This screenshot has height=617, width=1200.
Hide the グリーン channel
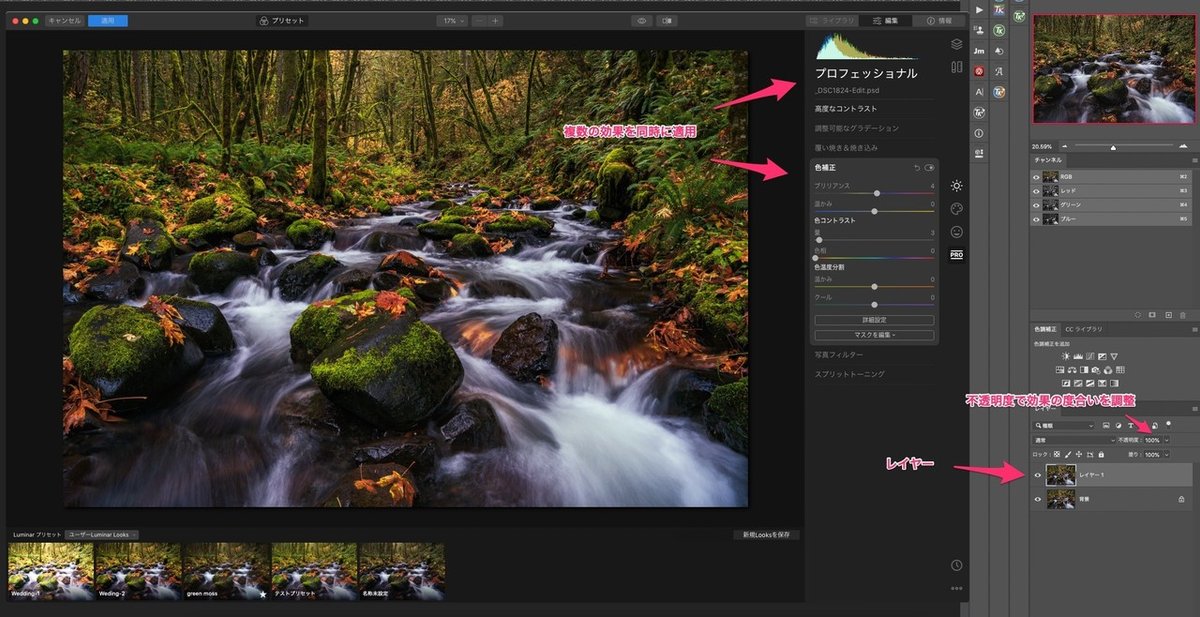1037,204
